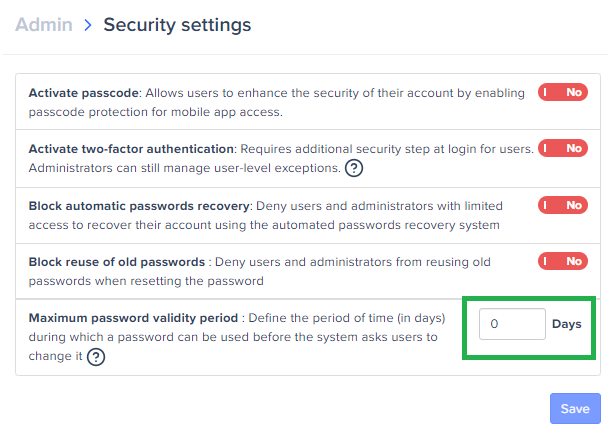This screenshot has height=430, width=608.
Task: Select the Activate passcode bold label
Action: tap(83, 93)
